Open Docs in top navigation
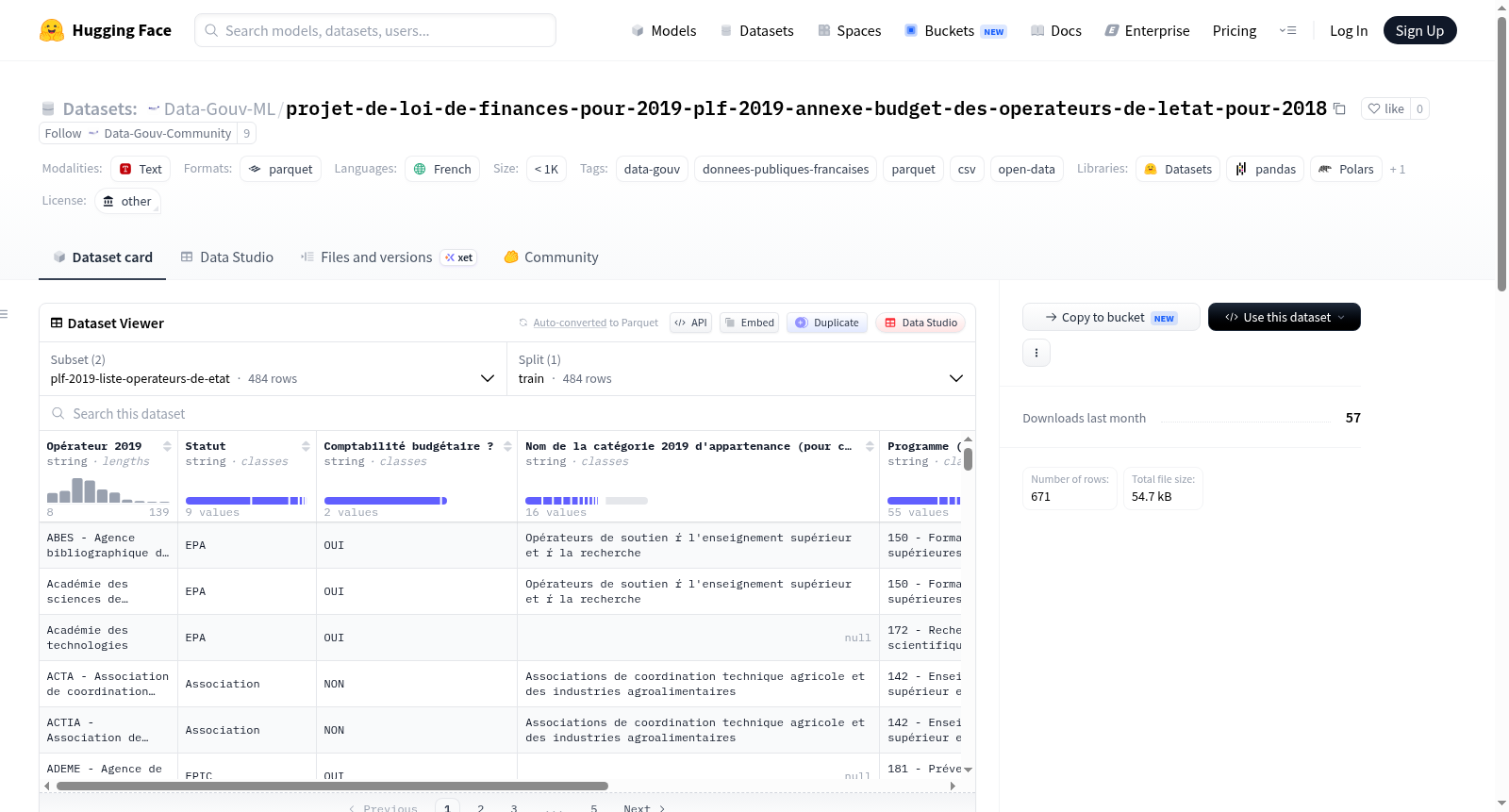 coord(1056,30)
